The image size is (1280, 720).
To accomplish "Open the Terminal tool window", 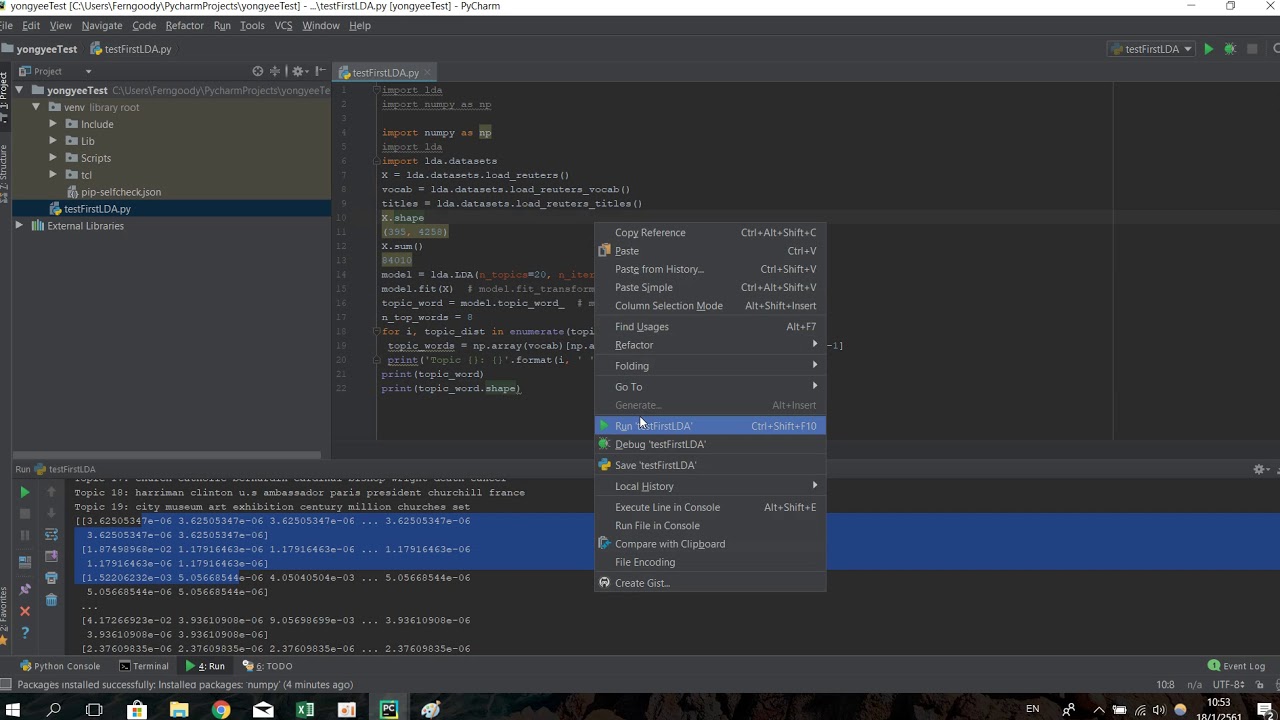I will [x=144, y=666].
